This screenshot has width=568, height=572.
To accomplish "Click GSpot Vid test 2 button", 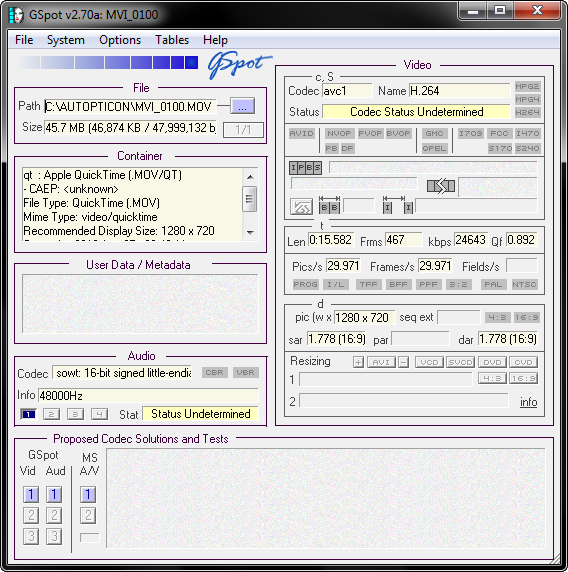I will [31, 515].
